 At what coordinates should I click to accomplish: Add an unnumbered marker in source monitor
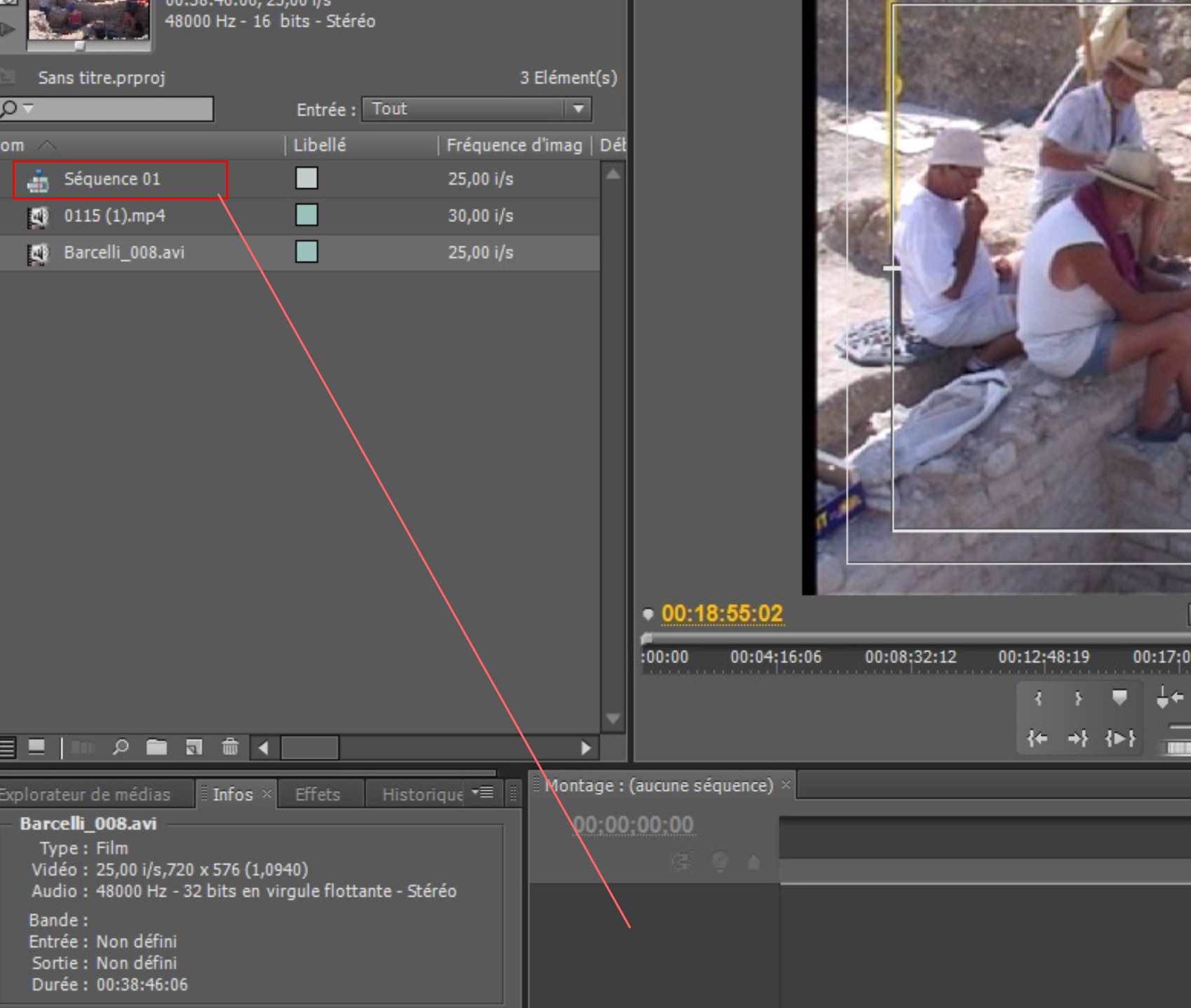(x=1119, y=697)
